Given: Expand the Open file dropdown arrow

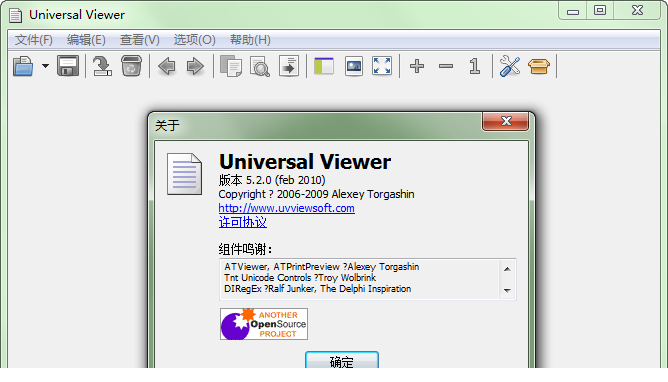Looking at the screenshot, I should (45, 66).
